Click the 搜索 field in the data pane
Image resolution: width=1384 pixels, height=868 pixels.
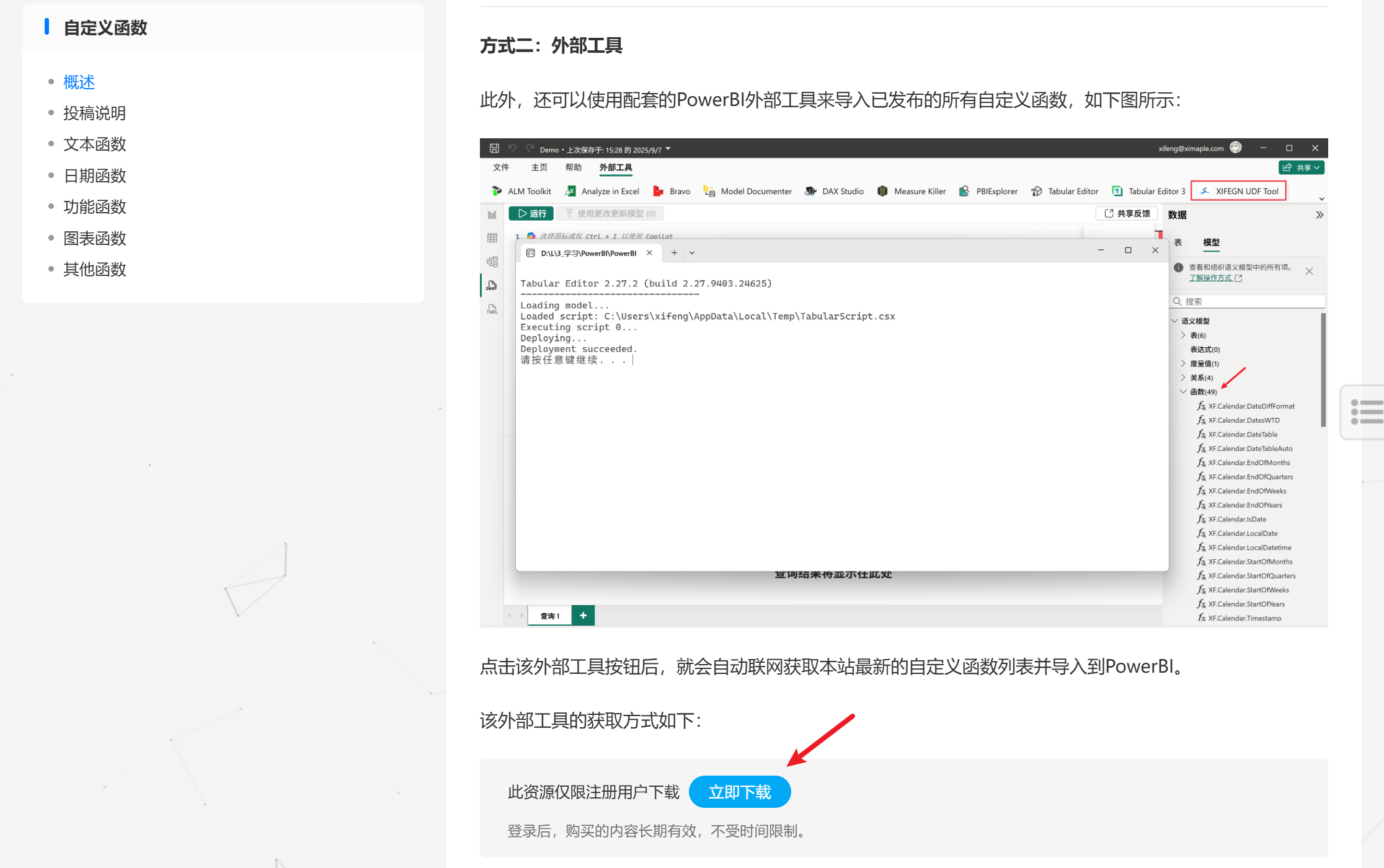tap(1249, 301)
